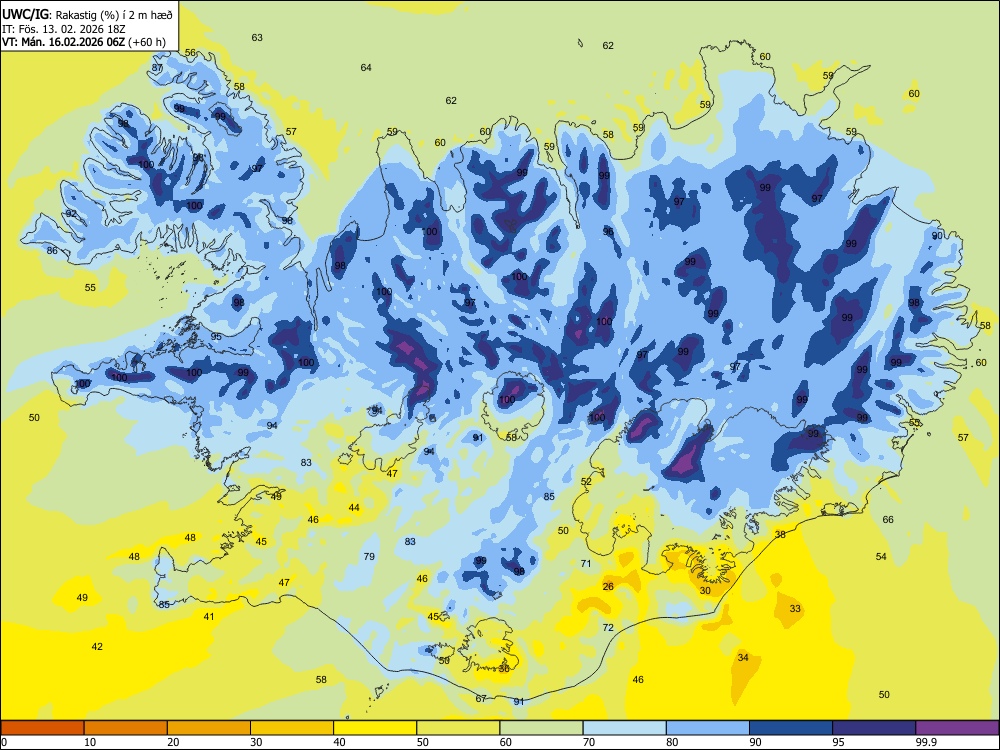
Task: Select the light blue 80–90 legend swatch
Action: click(x=707, y=728)
